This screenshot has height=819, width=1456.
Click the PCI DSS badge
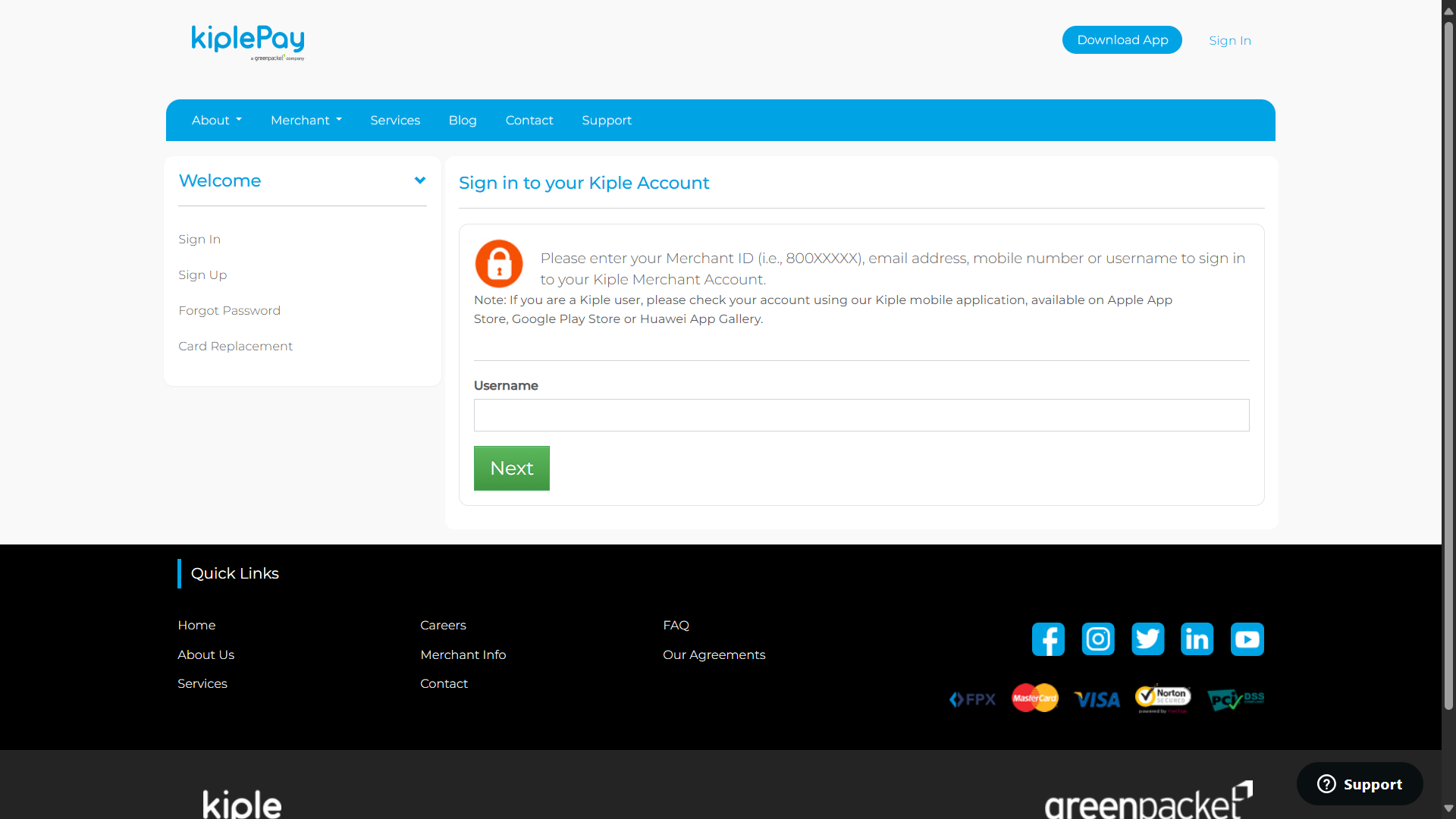(x=1235, y=699)
